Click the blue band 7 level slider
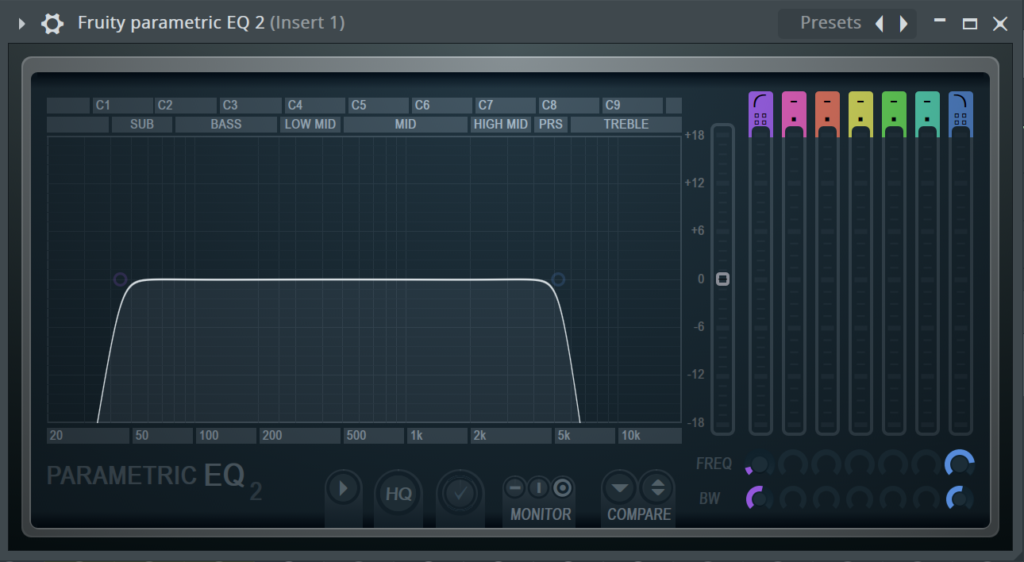The height and width of the screenshot is (562, 1024). pos(960,281)
